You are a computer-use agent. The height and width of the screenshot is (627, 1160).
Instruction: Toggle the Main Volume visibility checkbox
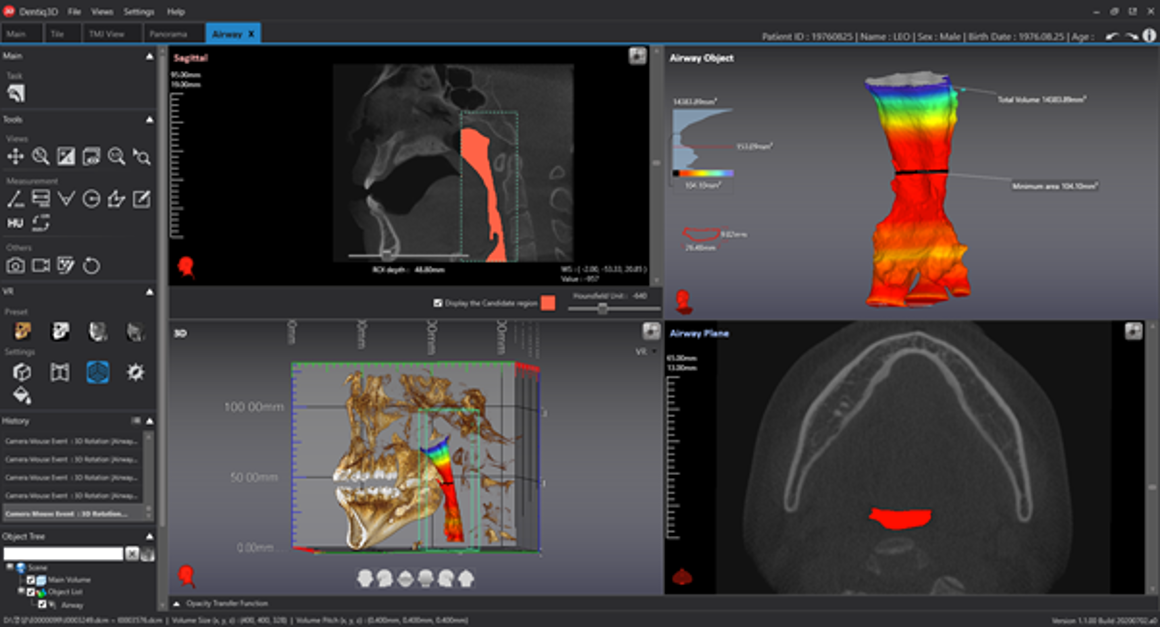pyautogui.click(x=31, y=580)
